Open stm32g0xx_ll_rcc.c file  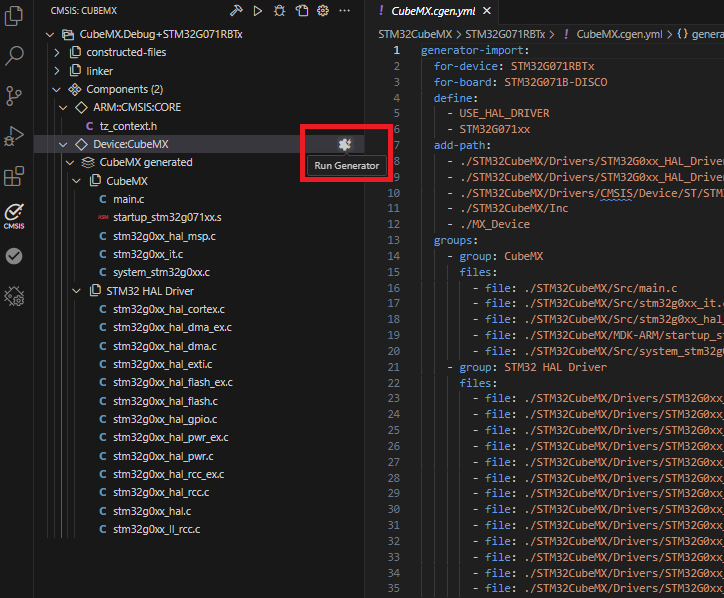click(x=157, y=529)
